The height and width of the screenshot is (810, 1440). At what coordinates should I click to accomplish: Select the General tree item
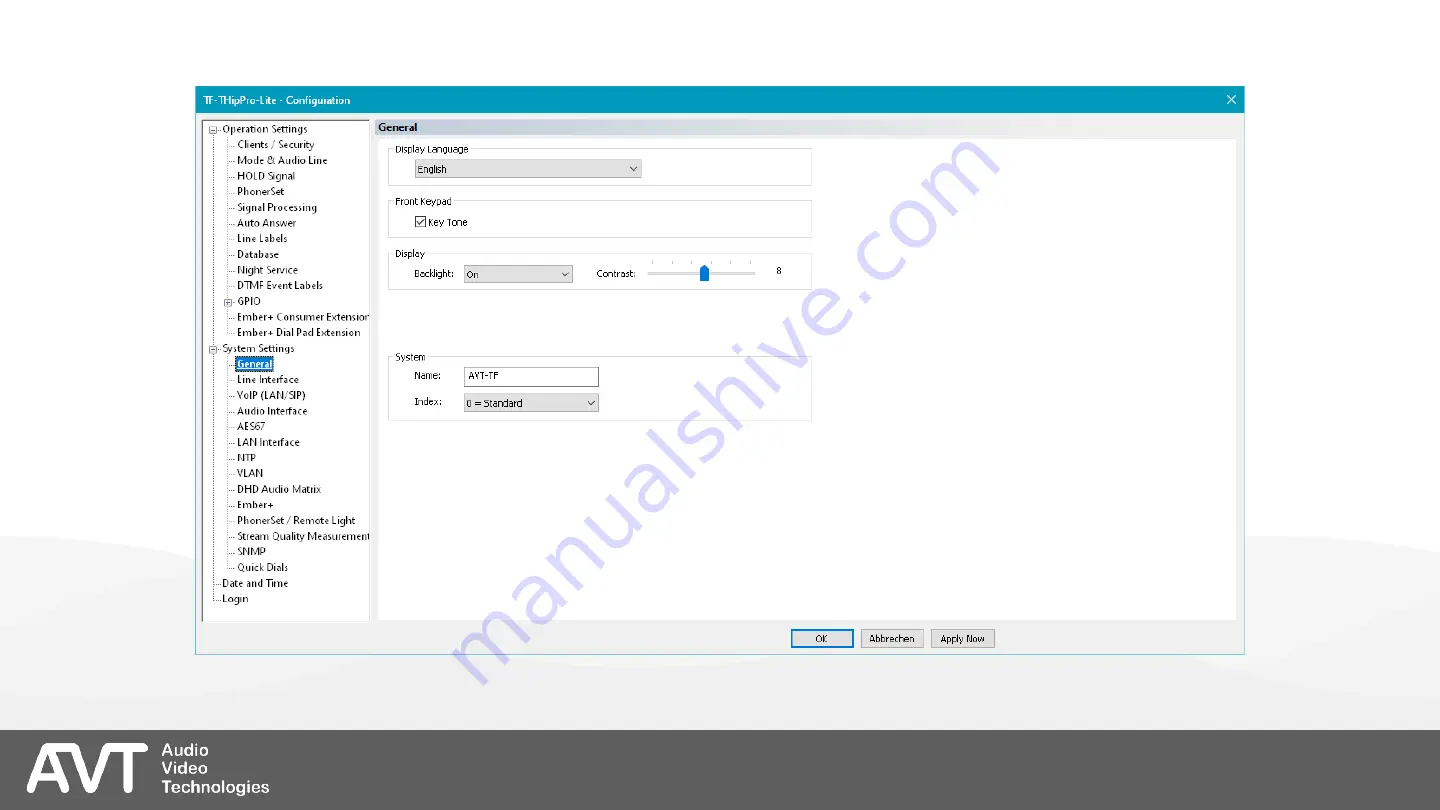click(x=255, y=364)
